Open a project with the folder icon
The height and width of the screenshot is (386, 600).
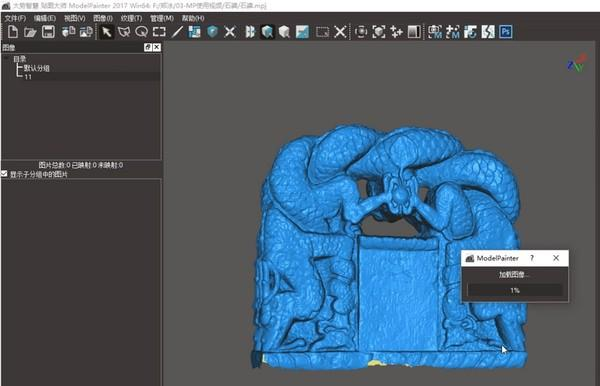[x=30, y=32]
